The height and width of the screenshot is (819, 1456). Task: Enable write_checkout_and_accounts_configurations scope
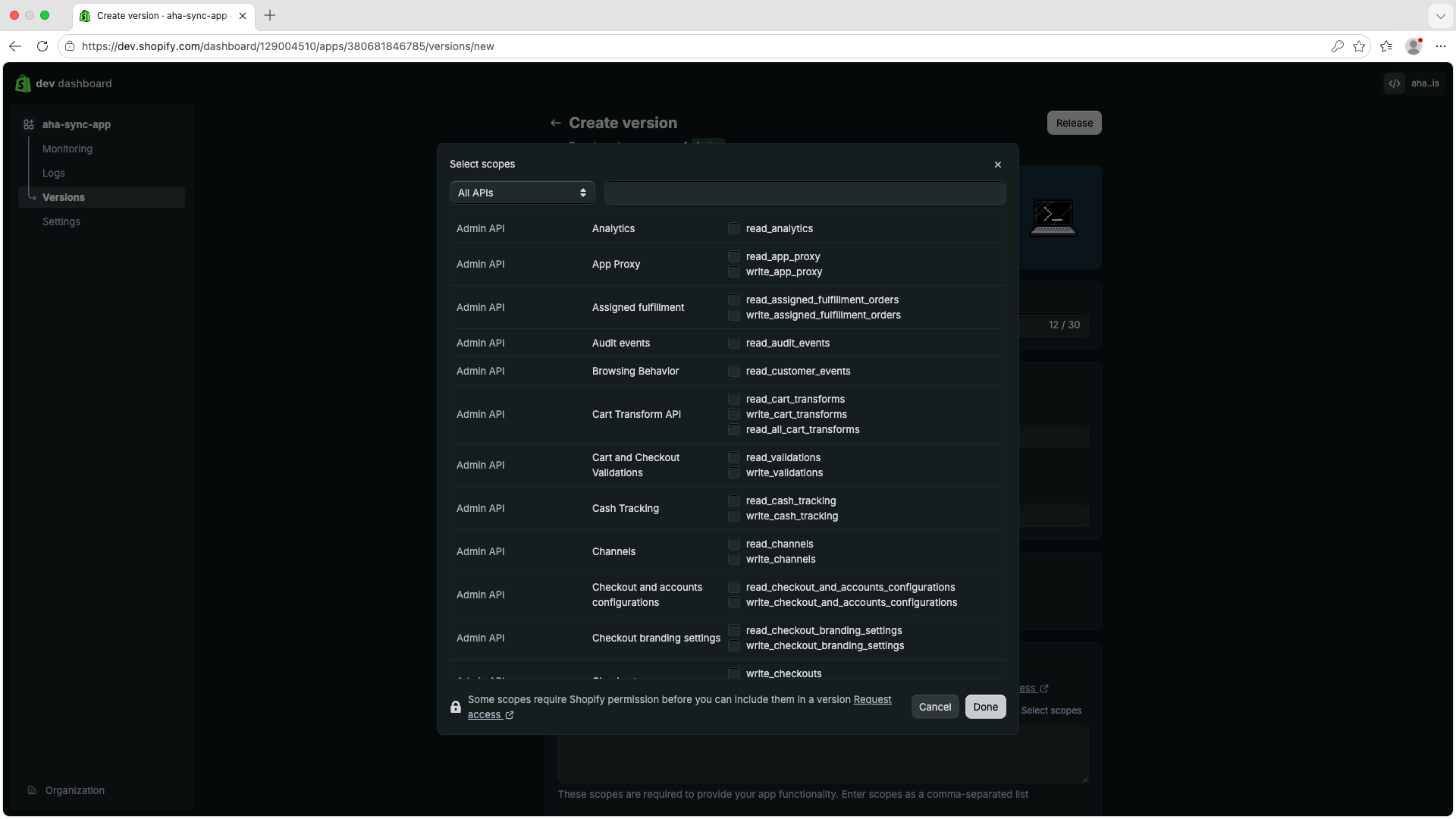[x=734, y=602]
